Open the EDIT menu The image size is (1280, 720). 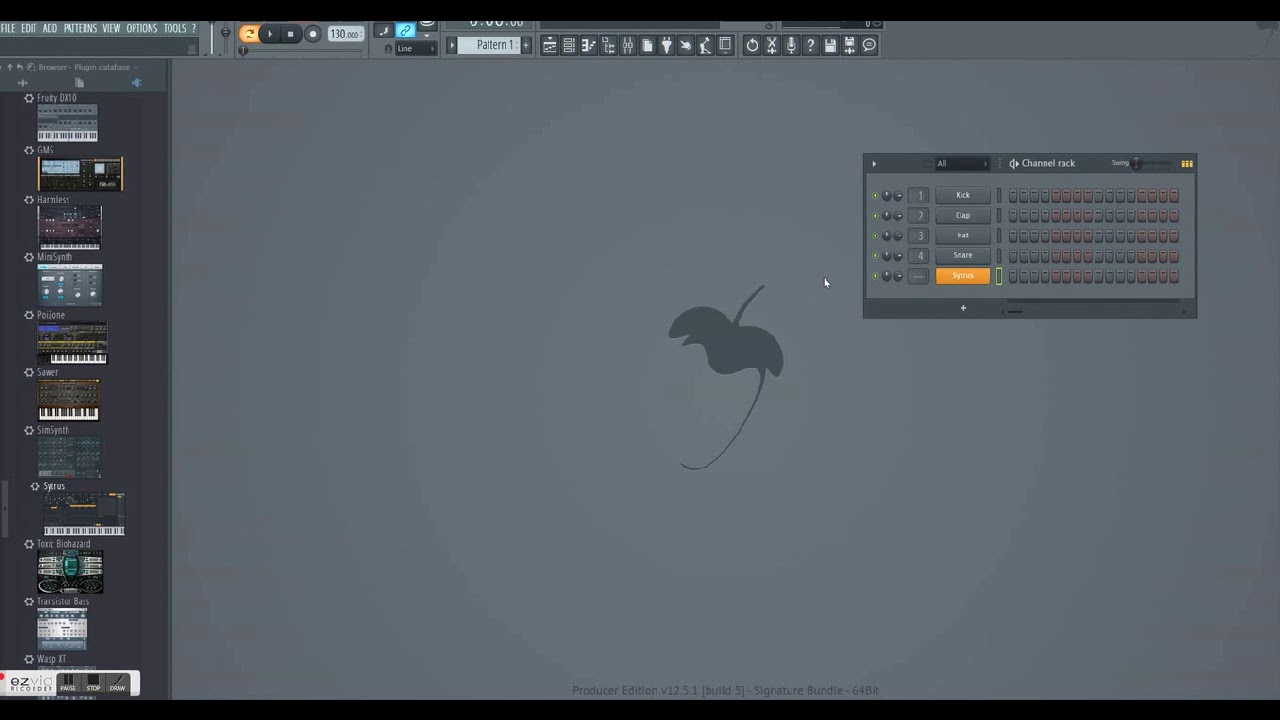pyautogui.click(x=28, y=28)
